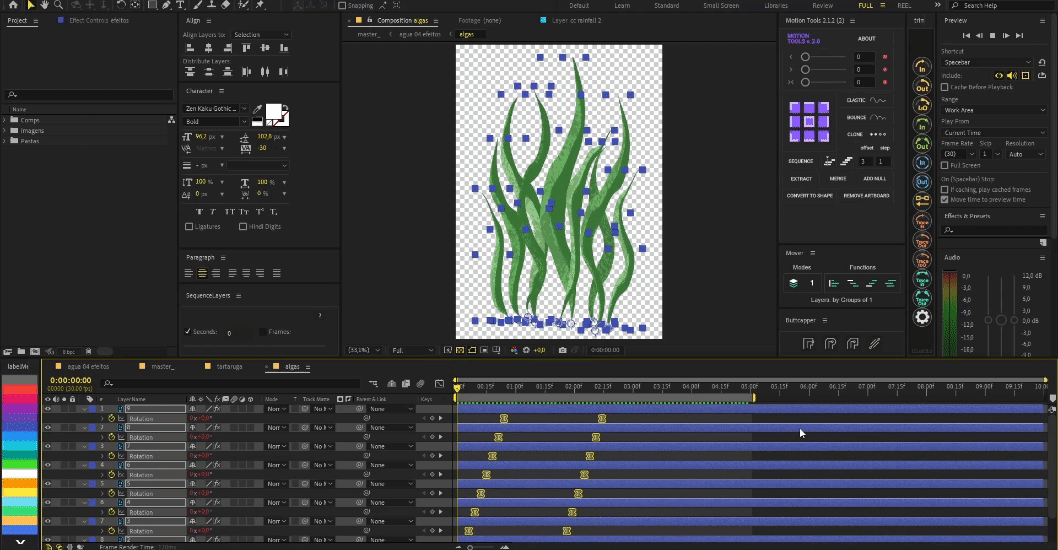Image resolution: width=1058 pixels, height=550 pixels.
Task: Click the gear icon in trim panel
Action: [x=922, y=318]
